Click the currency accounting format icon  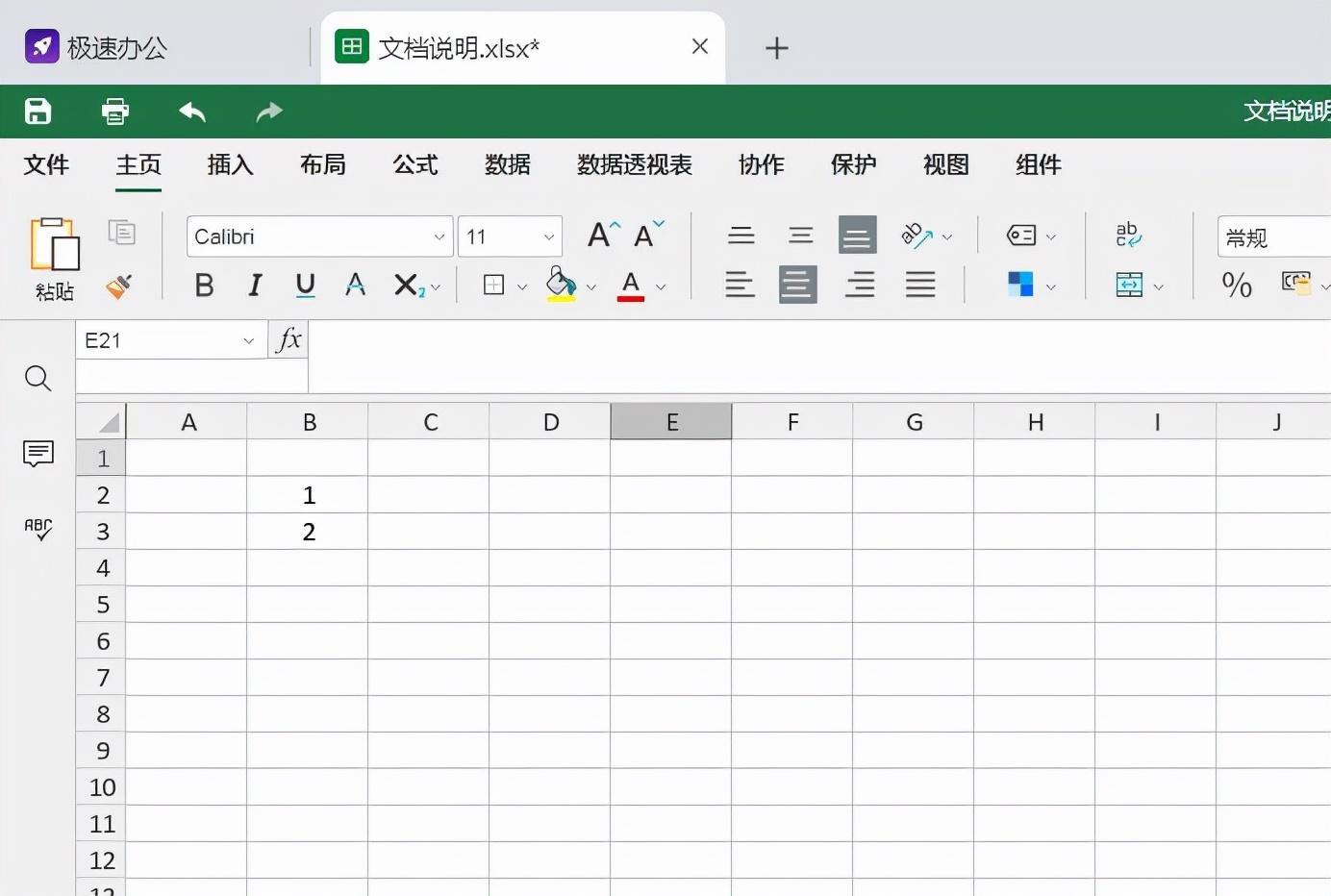point(1296,282)
